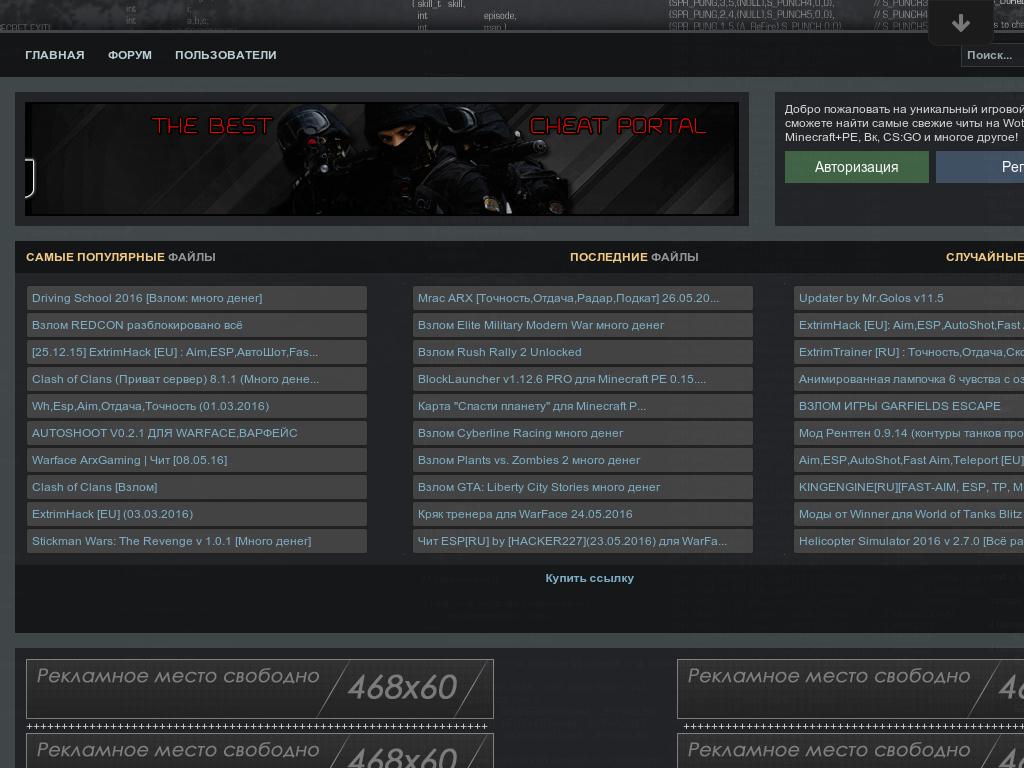This screenshot has height=768, width=1024.
Task: Go to ПОЛЬЗОВАТЕЛИ page
Action: click(225, 55)
